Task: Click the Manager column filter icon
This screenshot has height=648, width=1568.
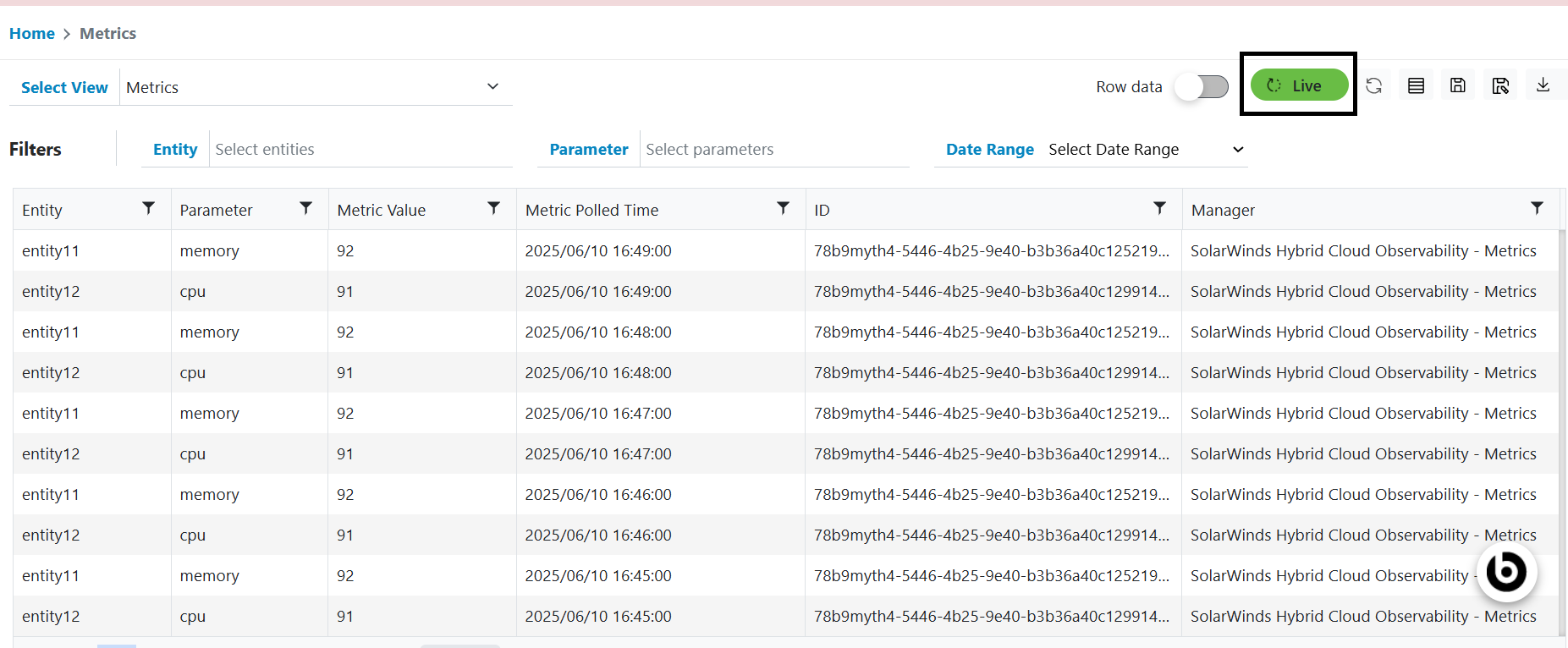Action: click(x=1537, y=208)
